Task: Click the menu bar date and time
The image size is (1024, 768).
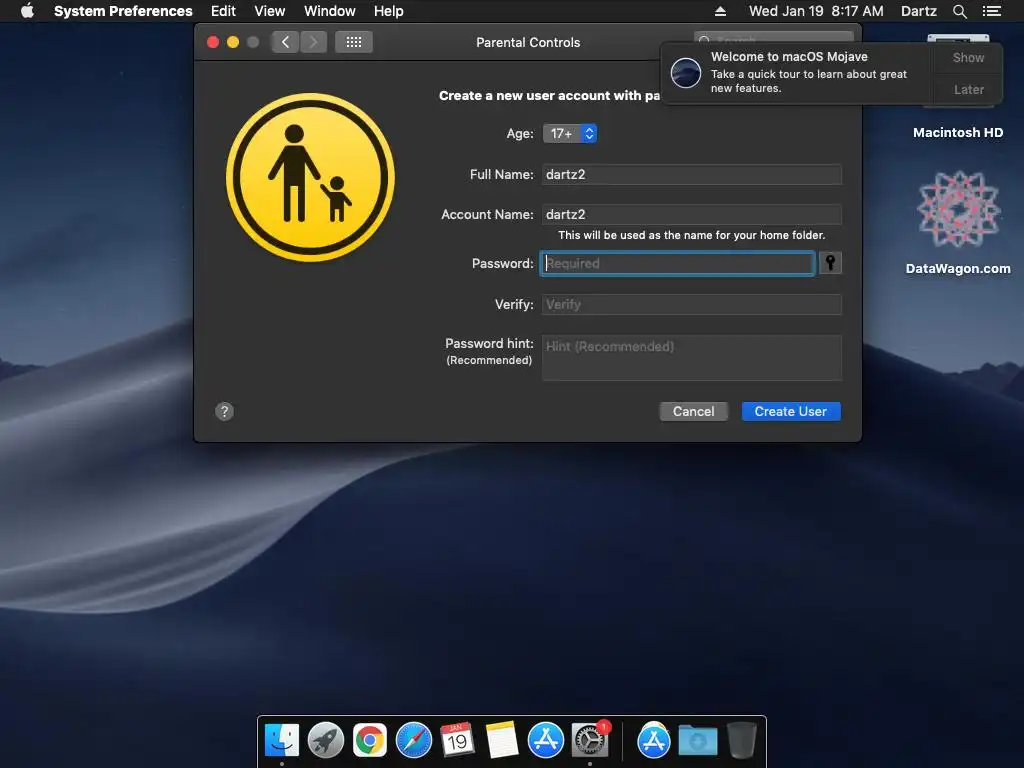Action: (x=816, y=11)
